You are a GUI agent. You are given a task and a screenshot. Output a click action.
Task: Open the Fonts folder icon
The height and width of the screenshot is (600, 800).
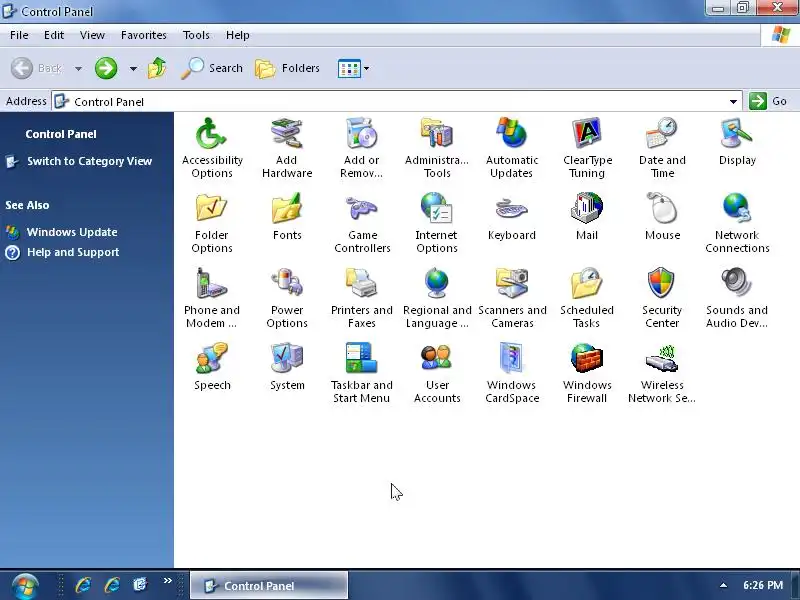287,208
